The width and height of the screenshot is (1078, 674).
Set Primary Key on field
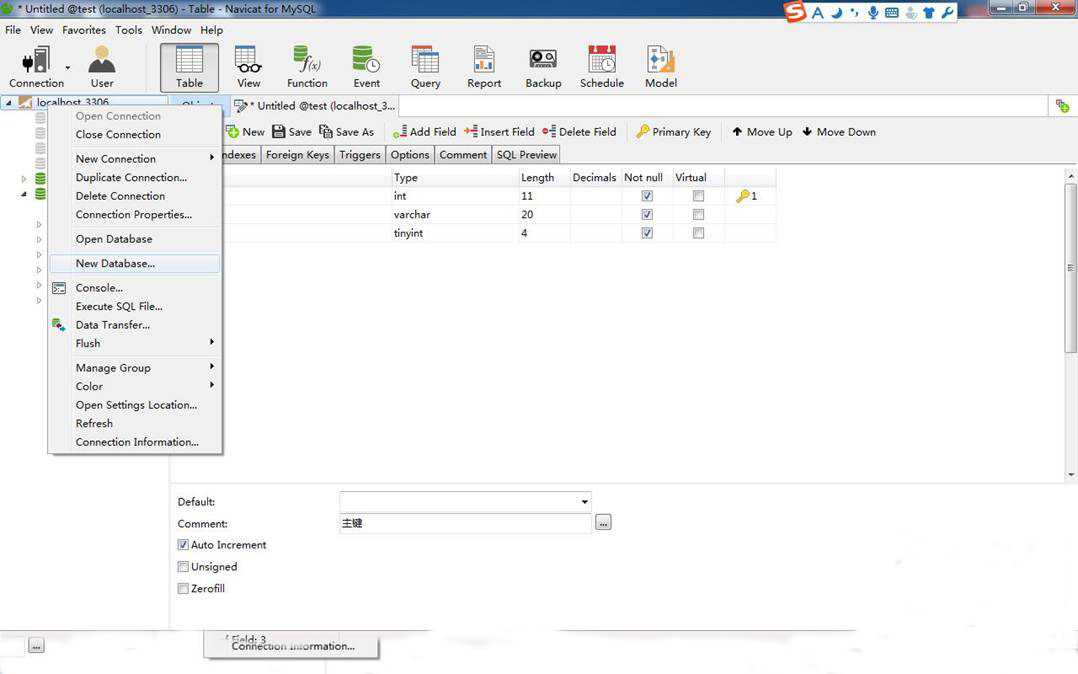tap(674, 131)
